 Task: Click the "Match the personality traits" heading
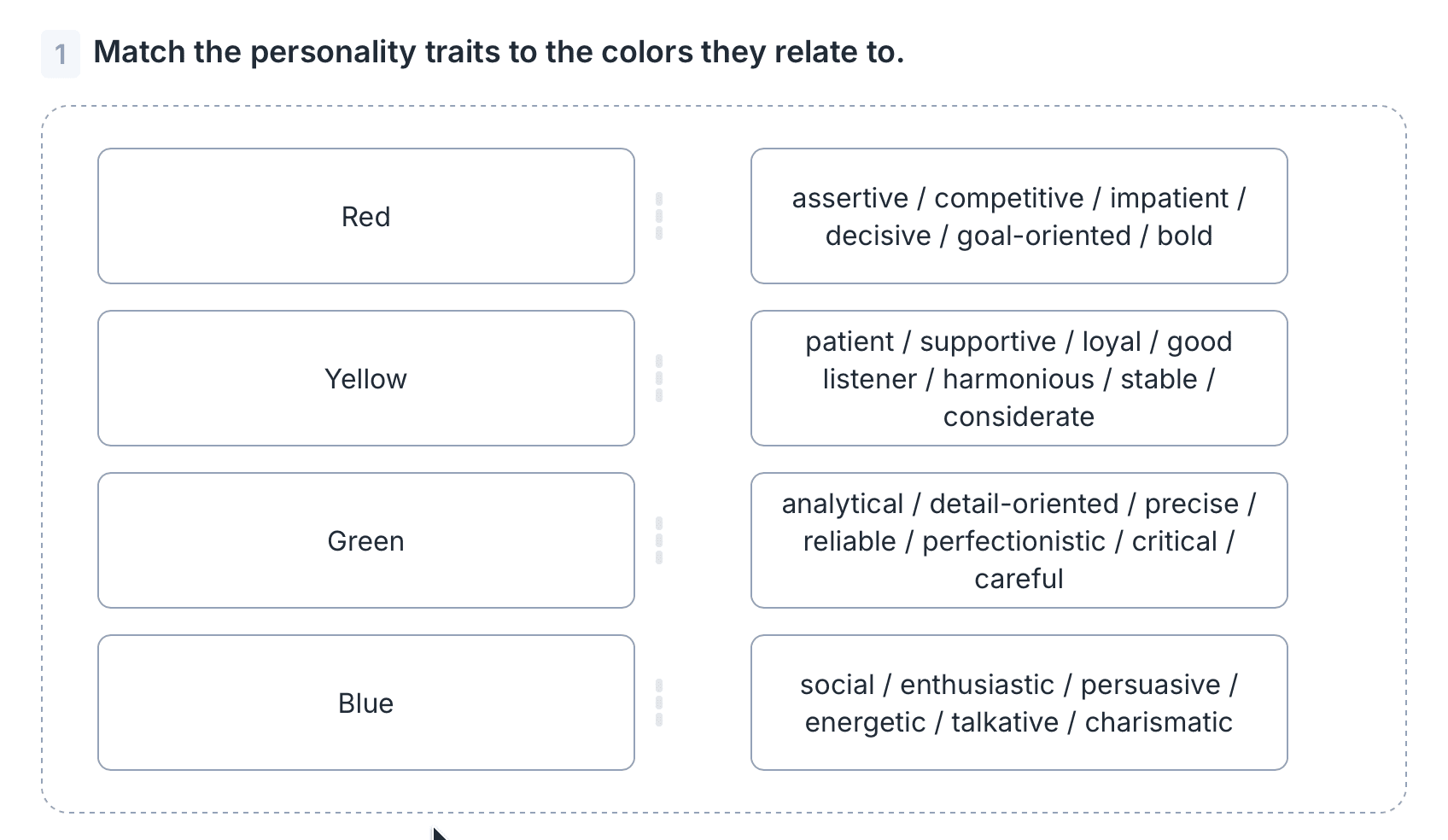499,52
